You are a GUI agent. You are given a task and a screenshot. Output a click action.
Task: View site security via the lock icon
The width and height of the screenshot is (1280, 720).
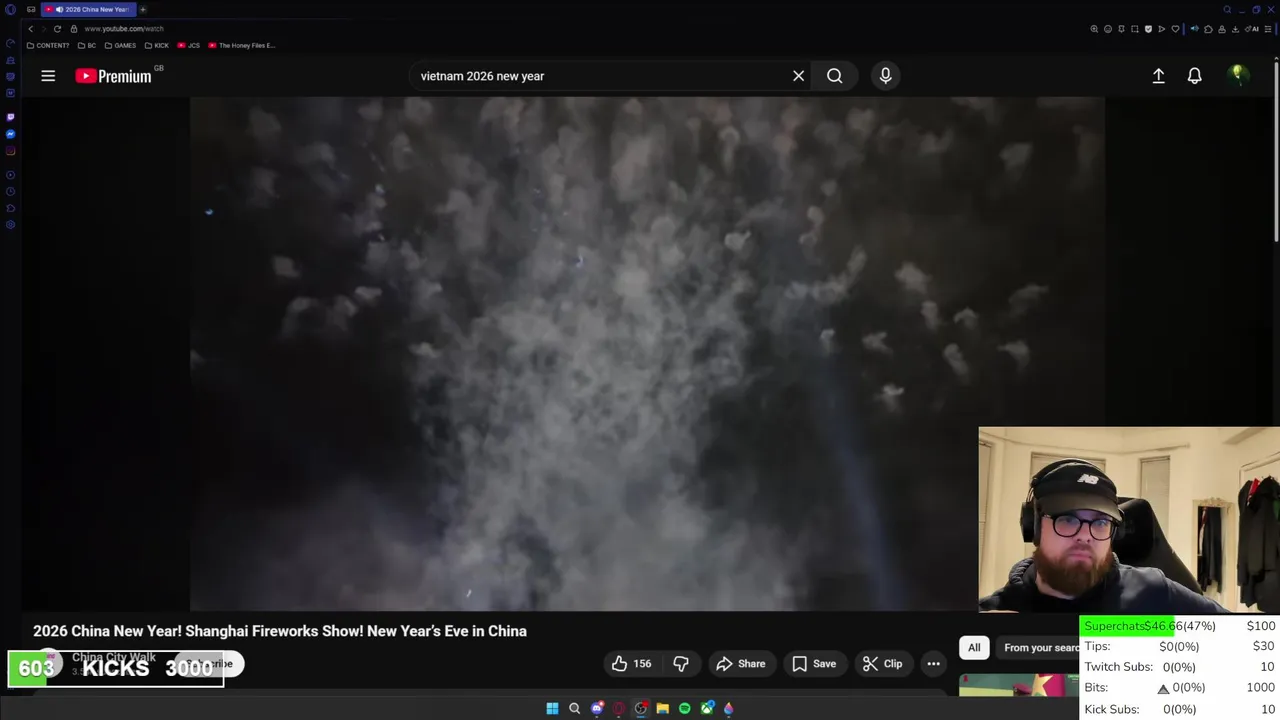[74, 29]
